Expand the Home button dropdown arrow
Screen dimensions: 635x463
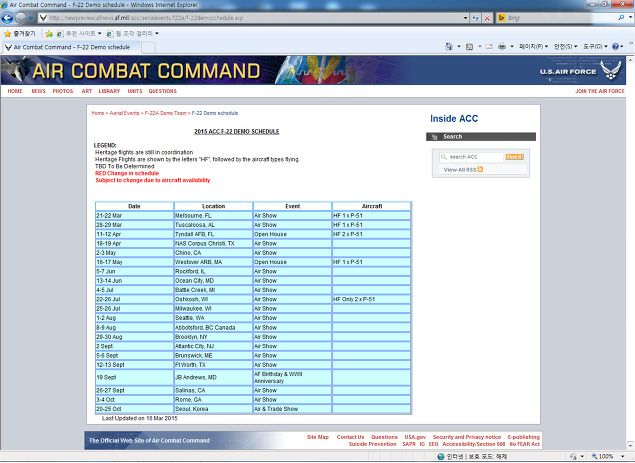coord(458,47)
